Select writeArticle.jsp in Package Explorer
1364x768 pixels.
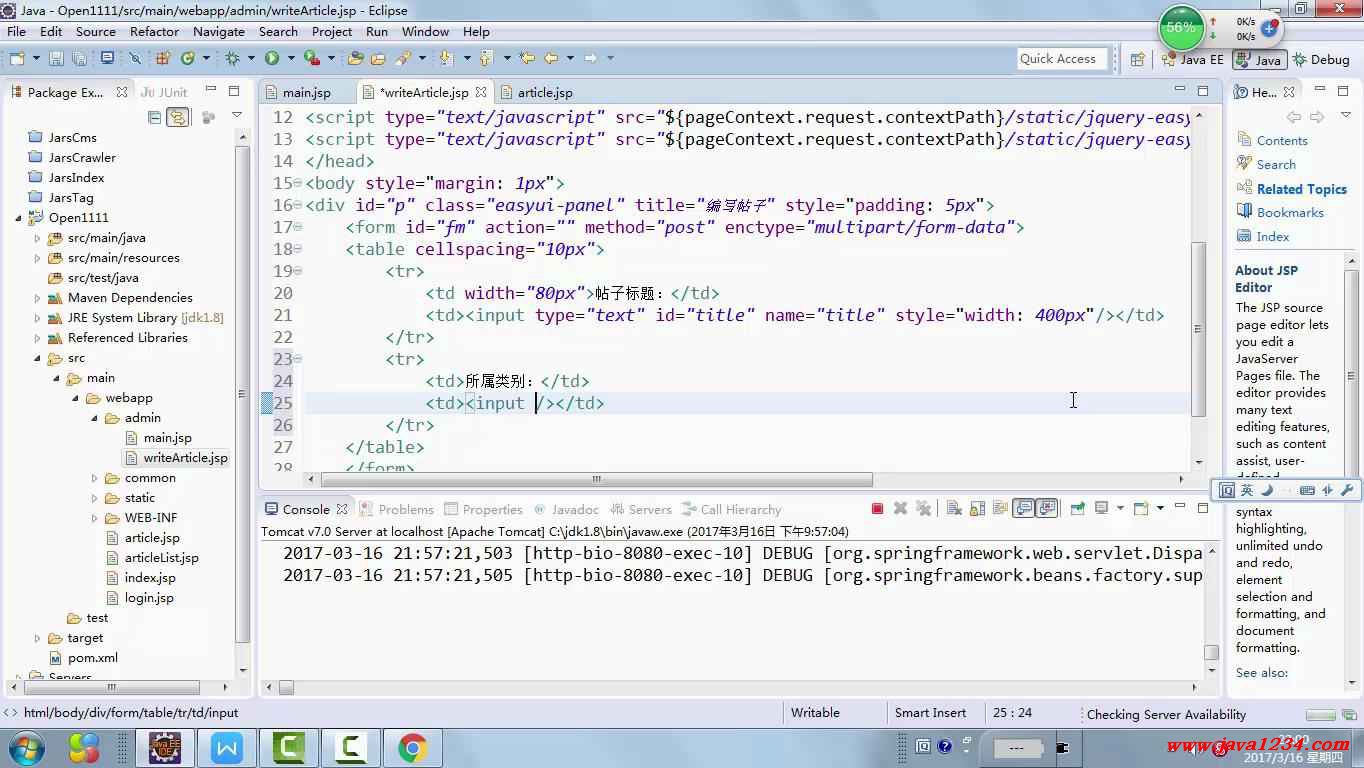185,458
